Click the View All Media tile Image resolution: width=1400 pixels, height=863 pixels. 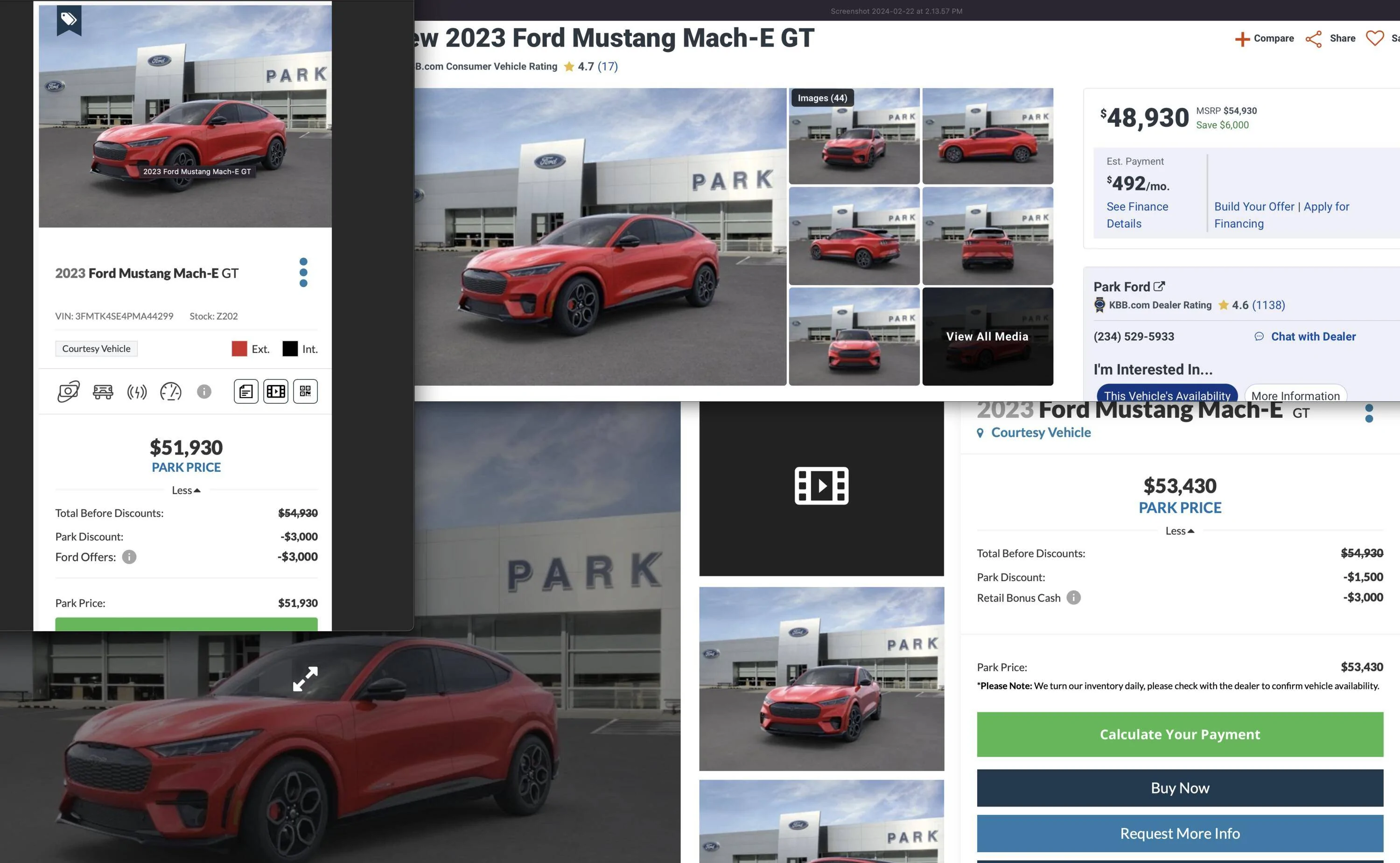click(987, 337)
